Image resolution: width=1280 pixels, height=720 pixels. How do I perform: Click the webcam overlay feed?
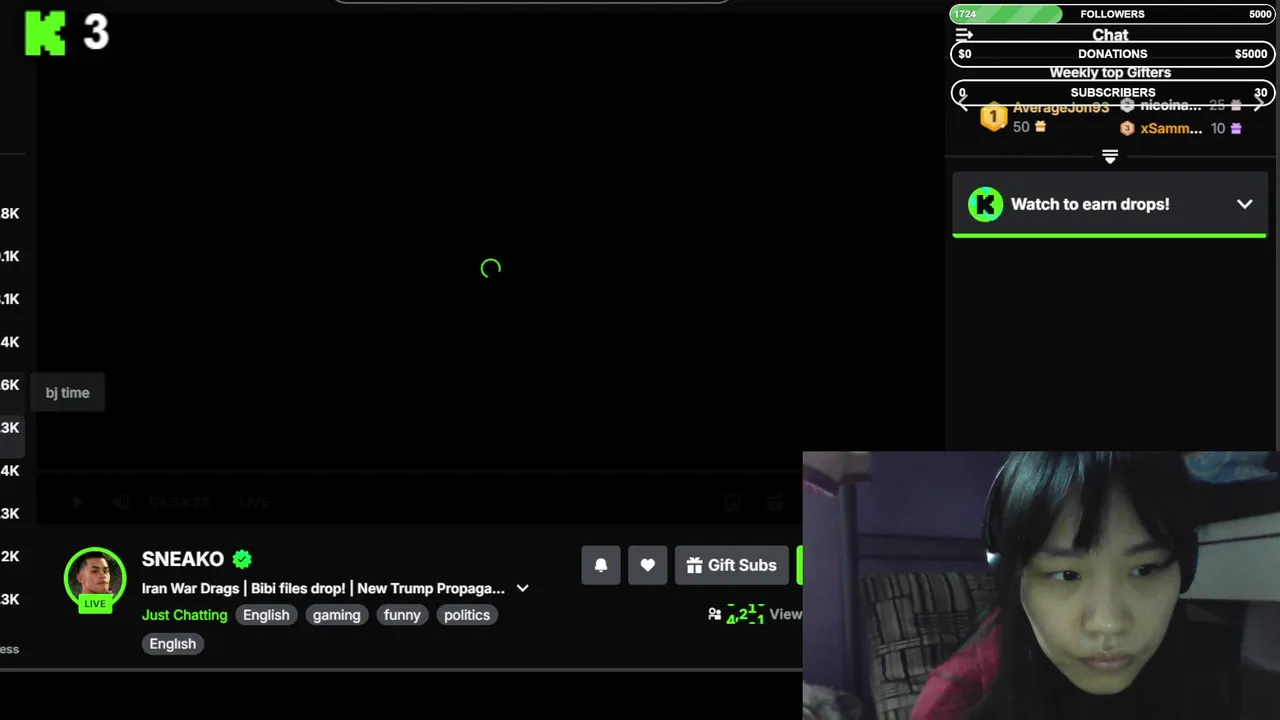tap(1041, 585)
